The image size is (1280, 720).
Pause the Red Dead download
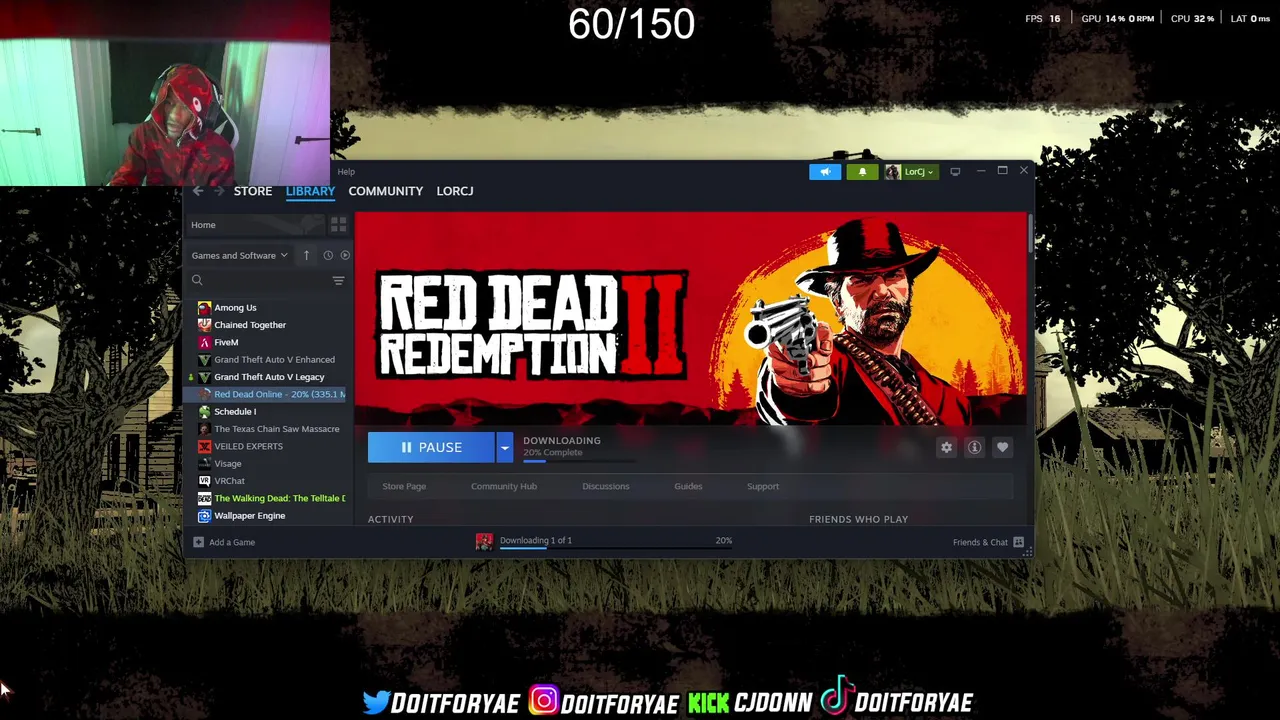[x=431, y=447]
